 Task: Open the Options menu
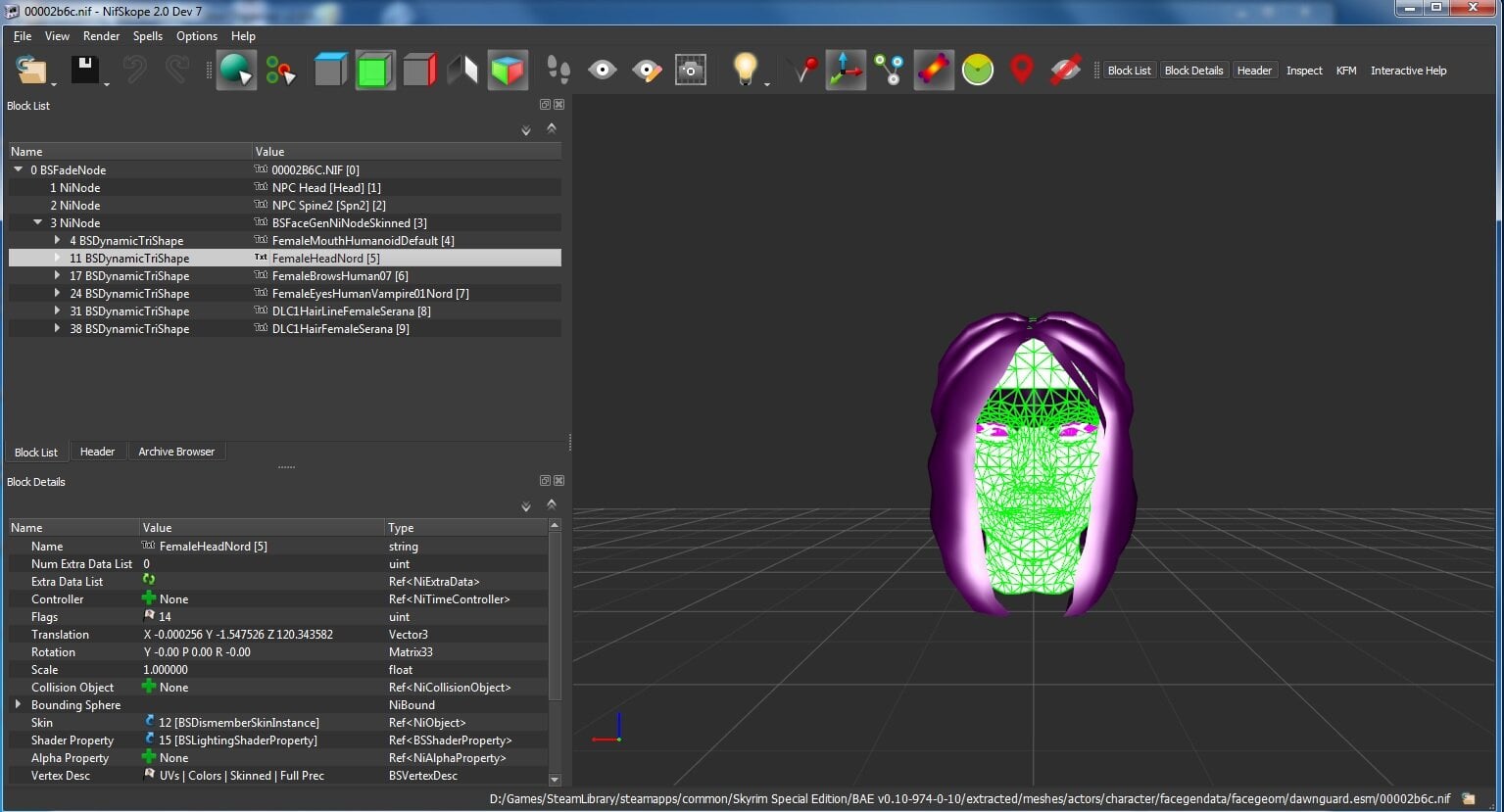point(197,36)
